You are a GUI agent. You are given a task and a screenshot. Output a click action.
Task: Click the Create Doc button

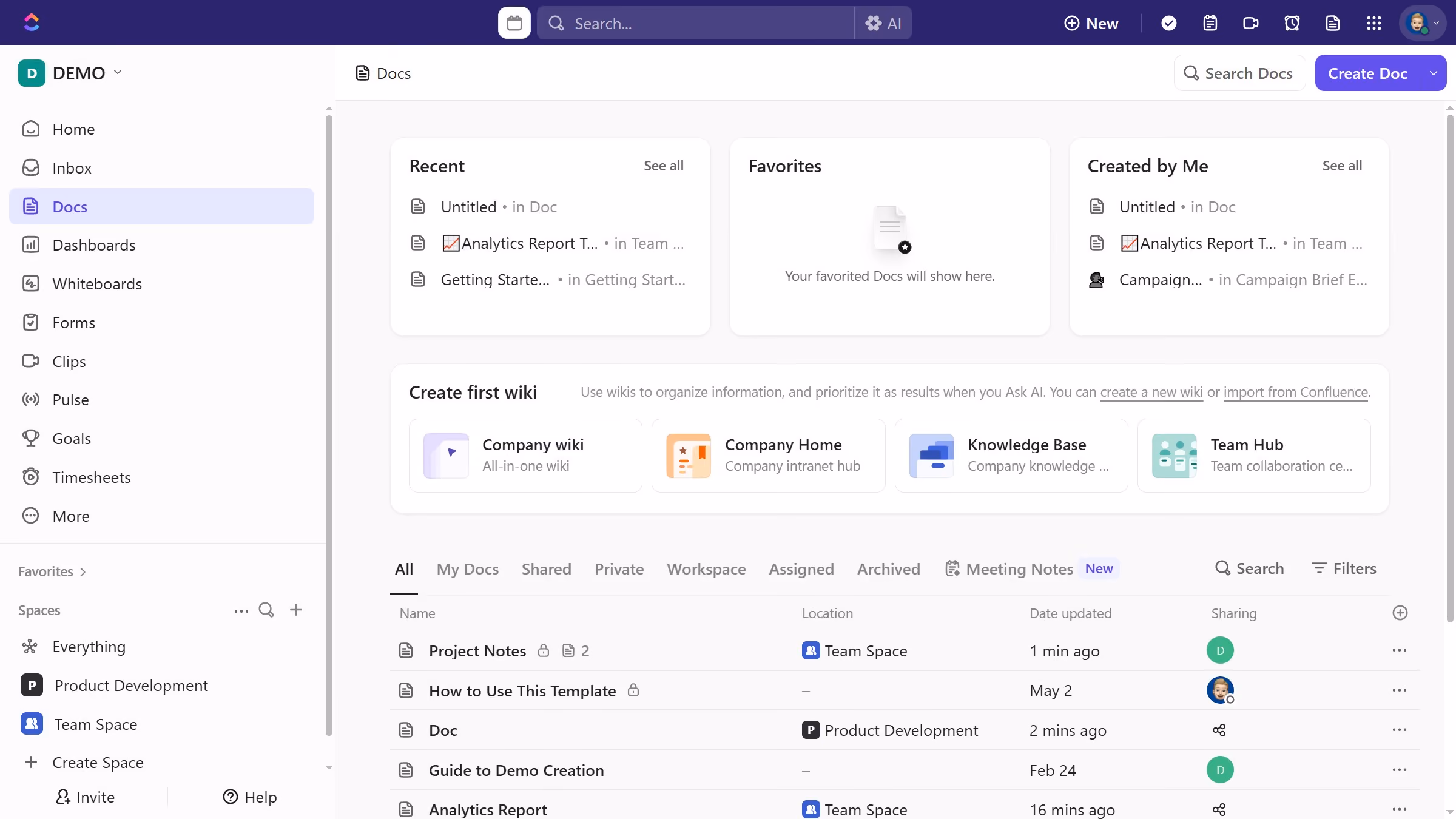click(1367, 73)
